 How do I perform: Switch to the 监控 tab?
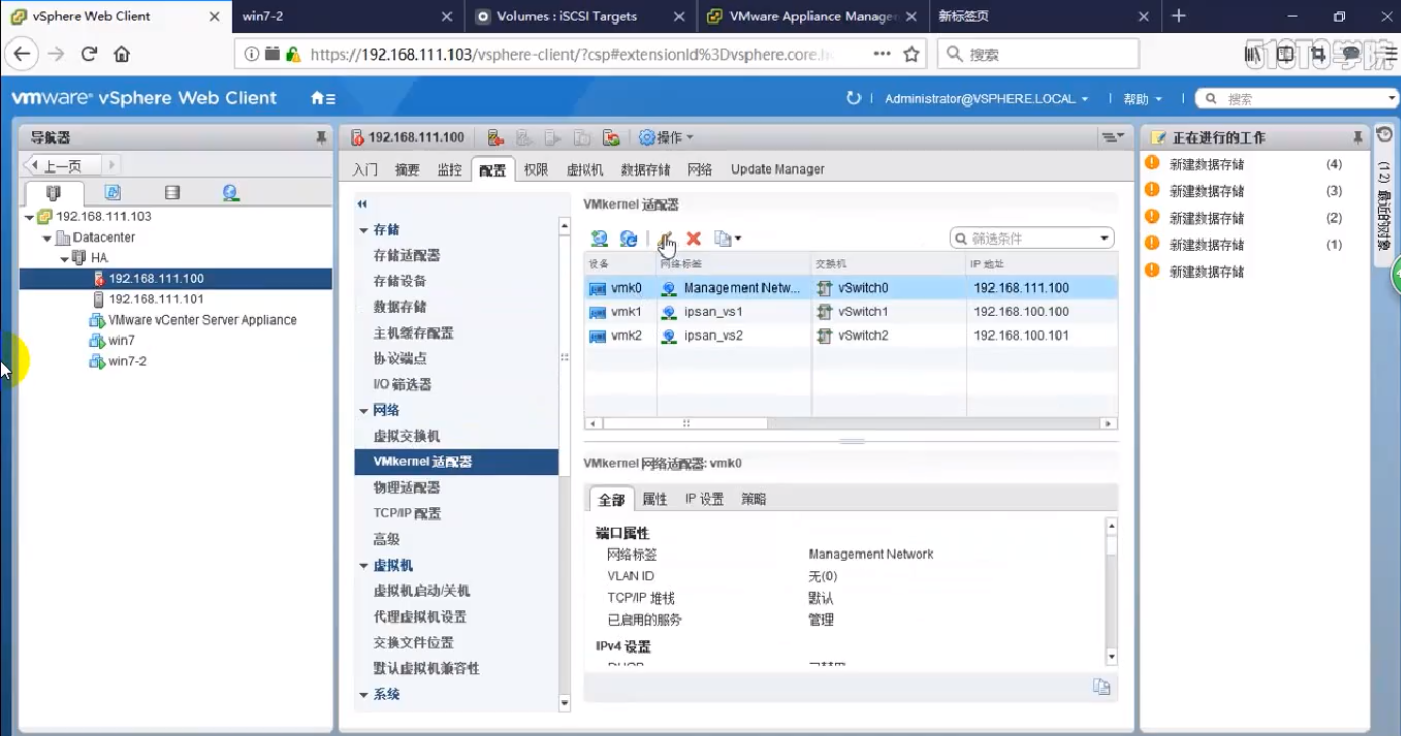449,170
